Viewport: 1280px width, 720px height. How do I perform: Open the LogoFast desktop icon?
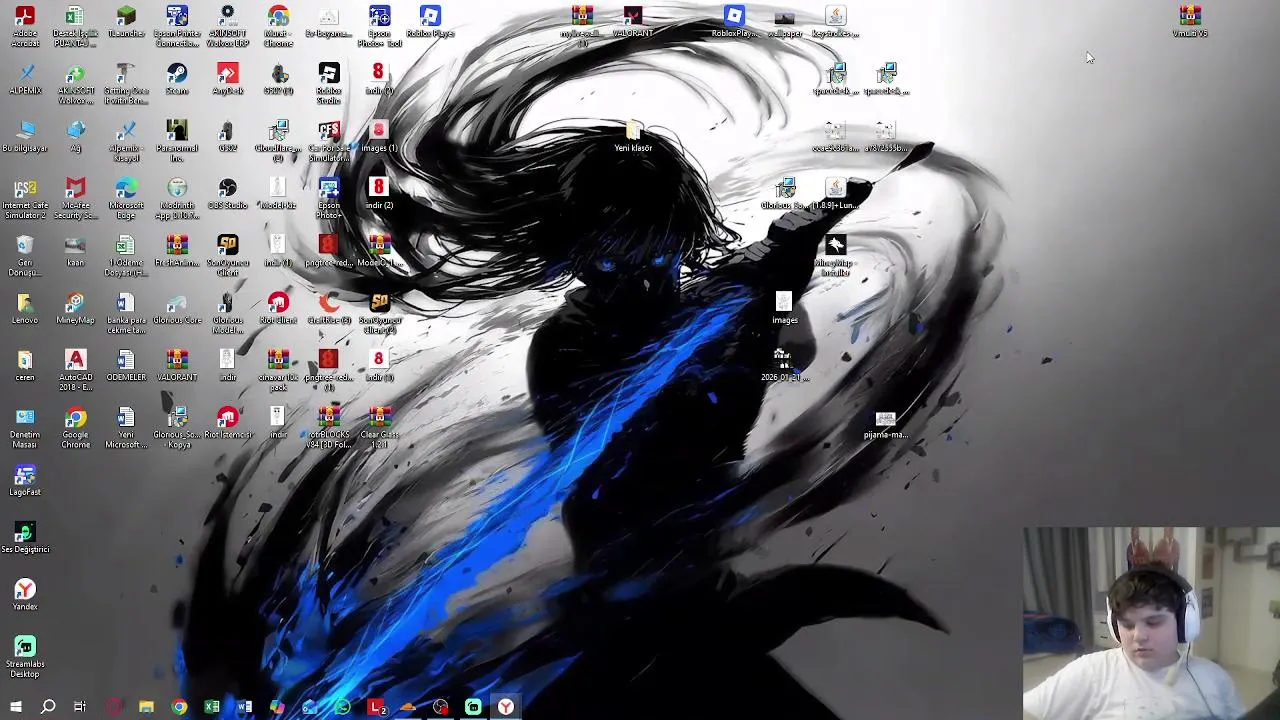pos(25,481)
